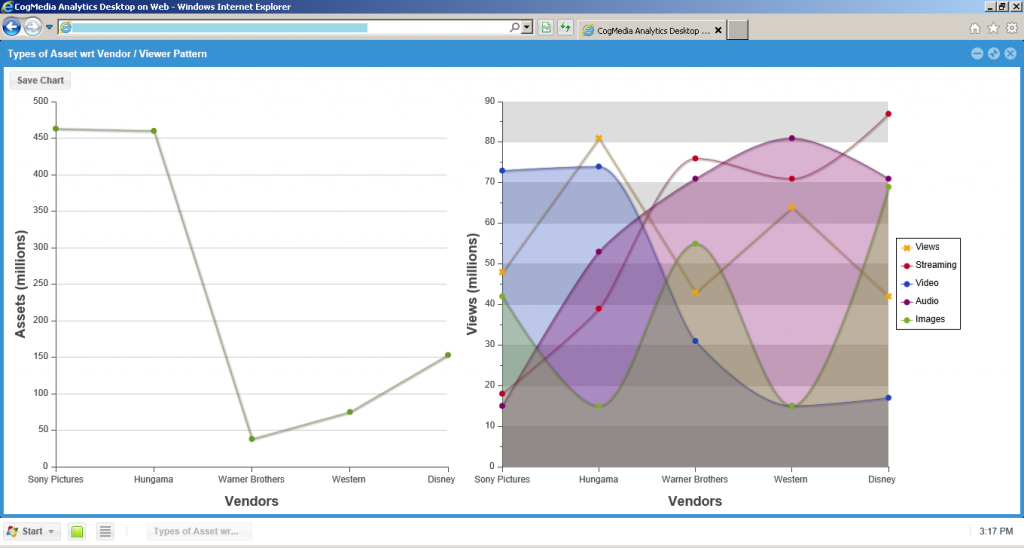Expand the address bar dropdown arrow
The width and height of the screenshot is (1024, 548).
tap(527, 28)
